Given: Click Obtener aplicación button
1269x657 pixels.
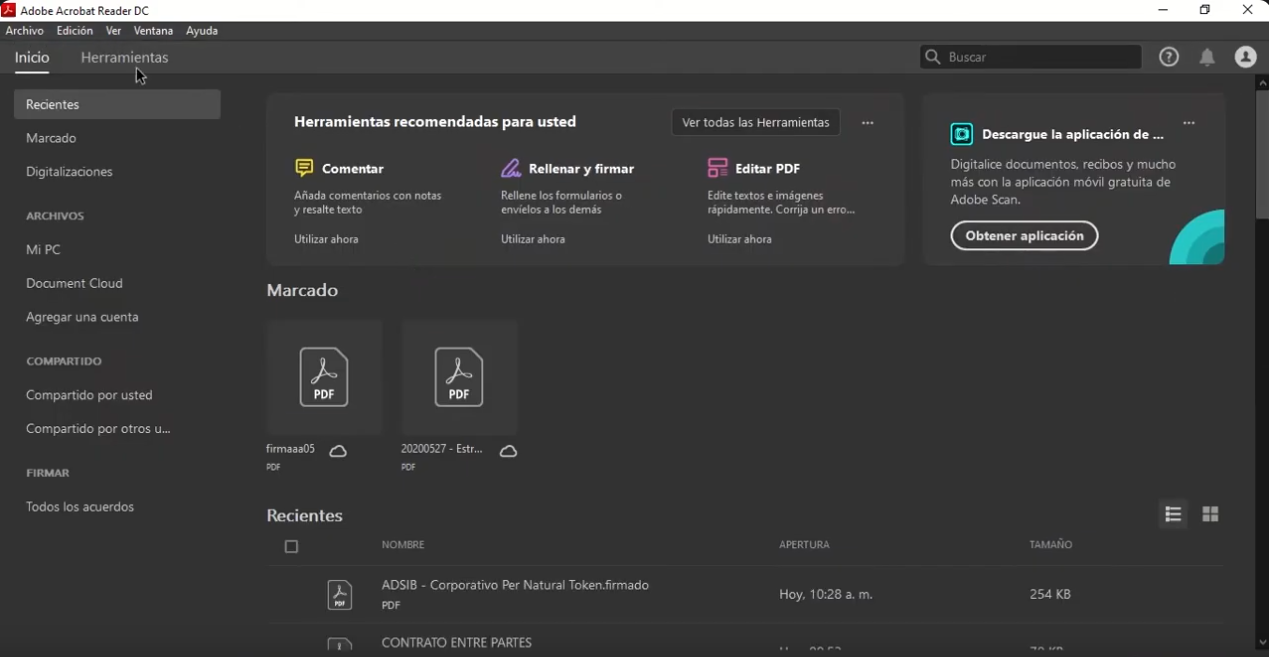Looking at the screenshot, I should 1024,236.
